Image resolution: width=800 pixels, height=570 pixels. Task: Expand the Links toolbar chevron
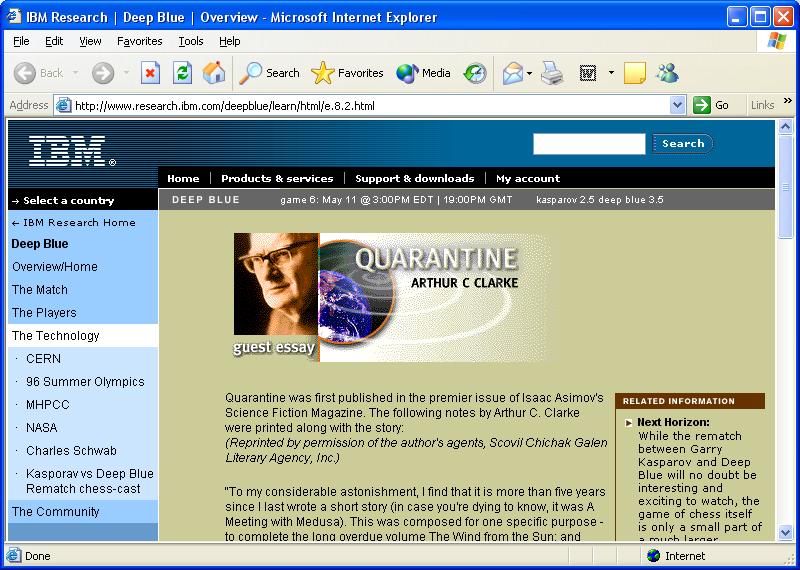coord(788,101)
